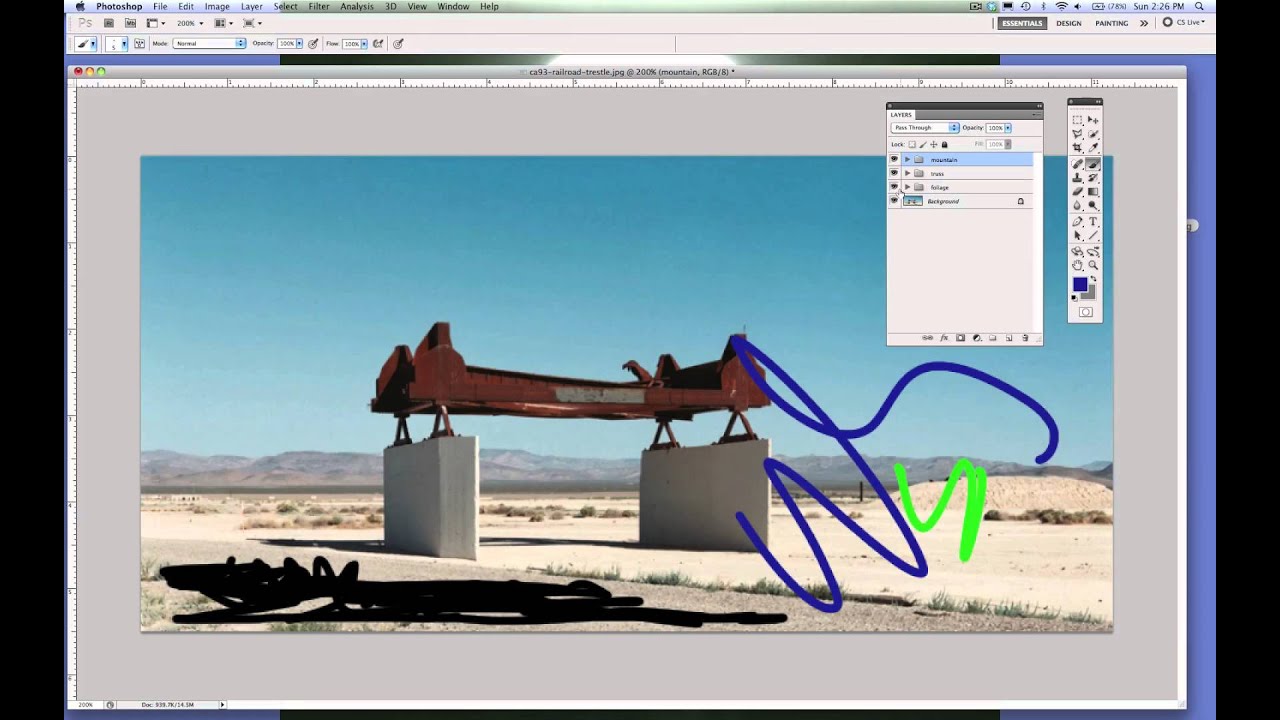The height and width of the screenshot is (720, 1280).
Task: Open the brush preset picker
Action: [x=124, y=43]
